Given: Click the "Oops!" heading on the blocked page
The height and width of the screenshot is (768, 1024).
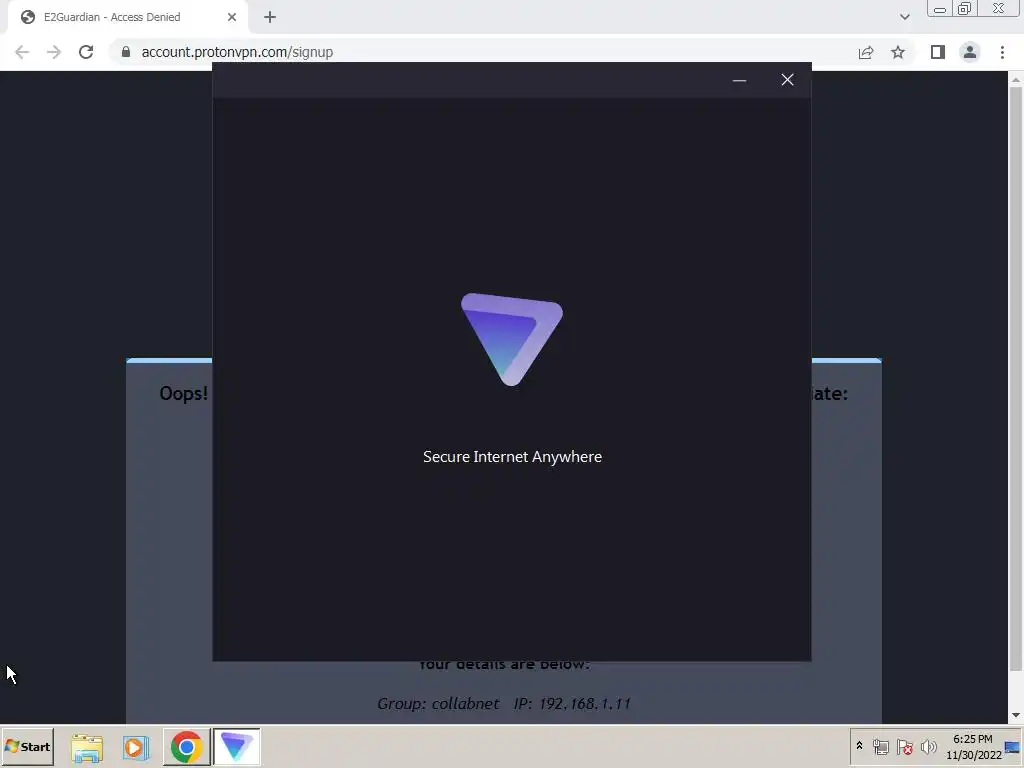Looking at the screenshot, I should tap(184, 394).
